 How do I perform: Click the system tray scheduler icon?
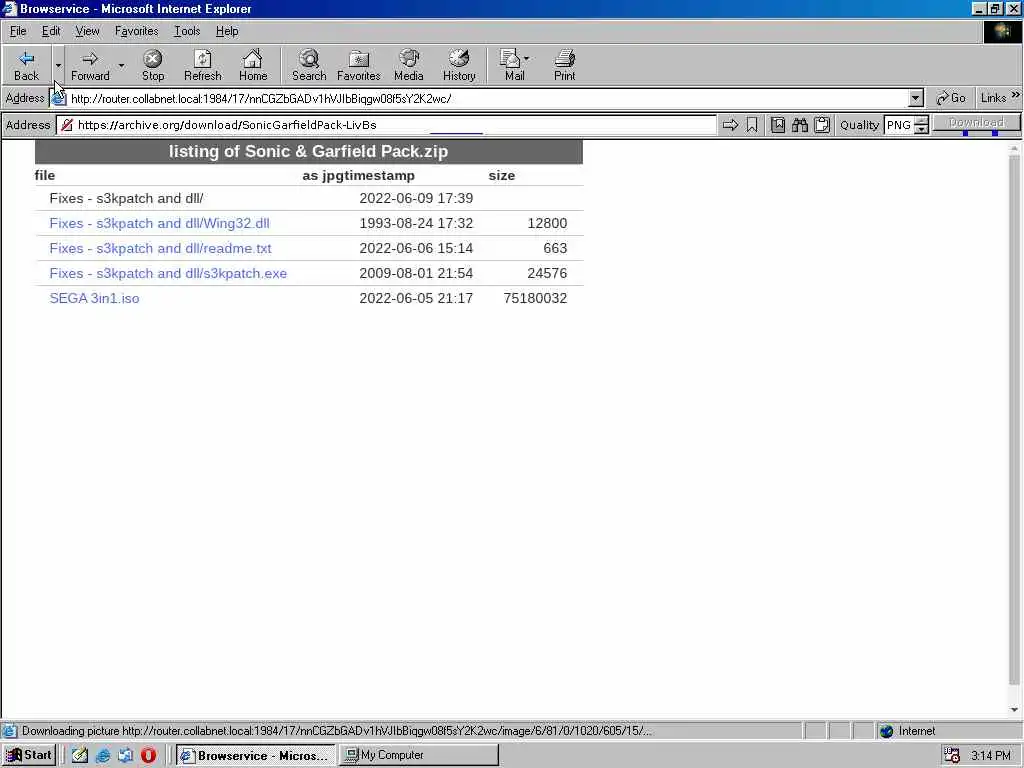point(952,756)
